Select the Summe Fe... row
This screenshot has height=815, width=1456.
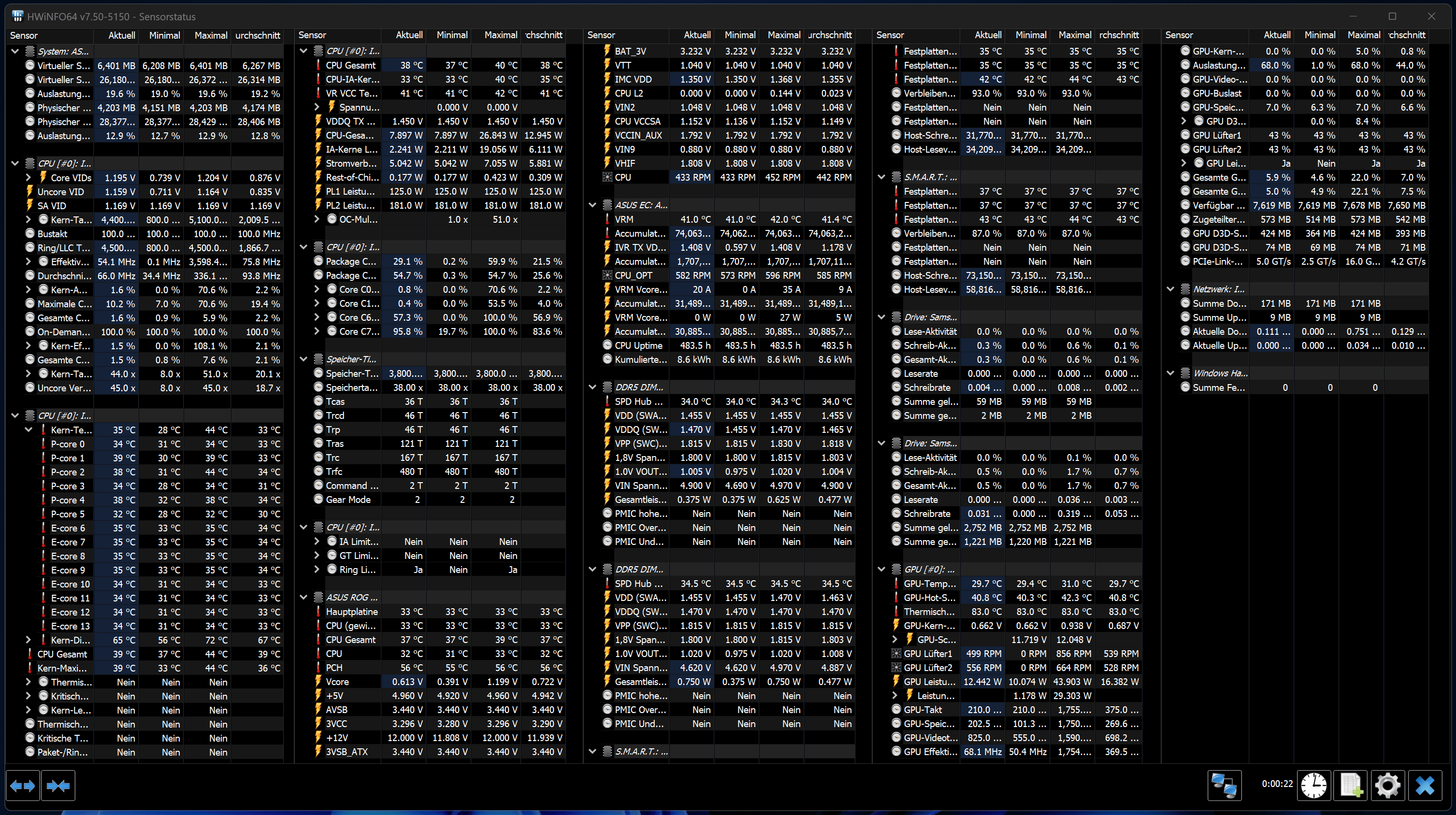[x=1296, y=387]
